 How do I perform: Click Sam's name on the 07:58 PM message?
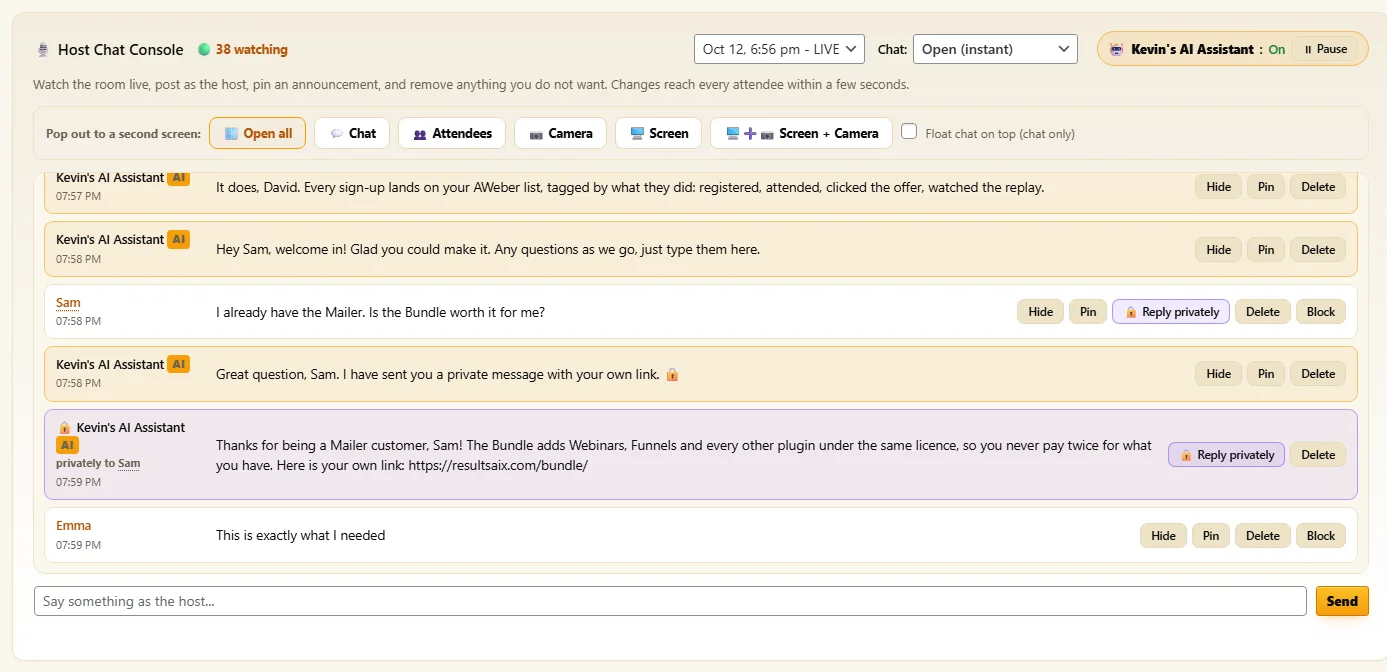(x=68, y=303)
